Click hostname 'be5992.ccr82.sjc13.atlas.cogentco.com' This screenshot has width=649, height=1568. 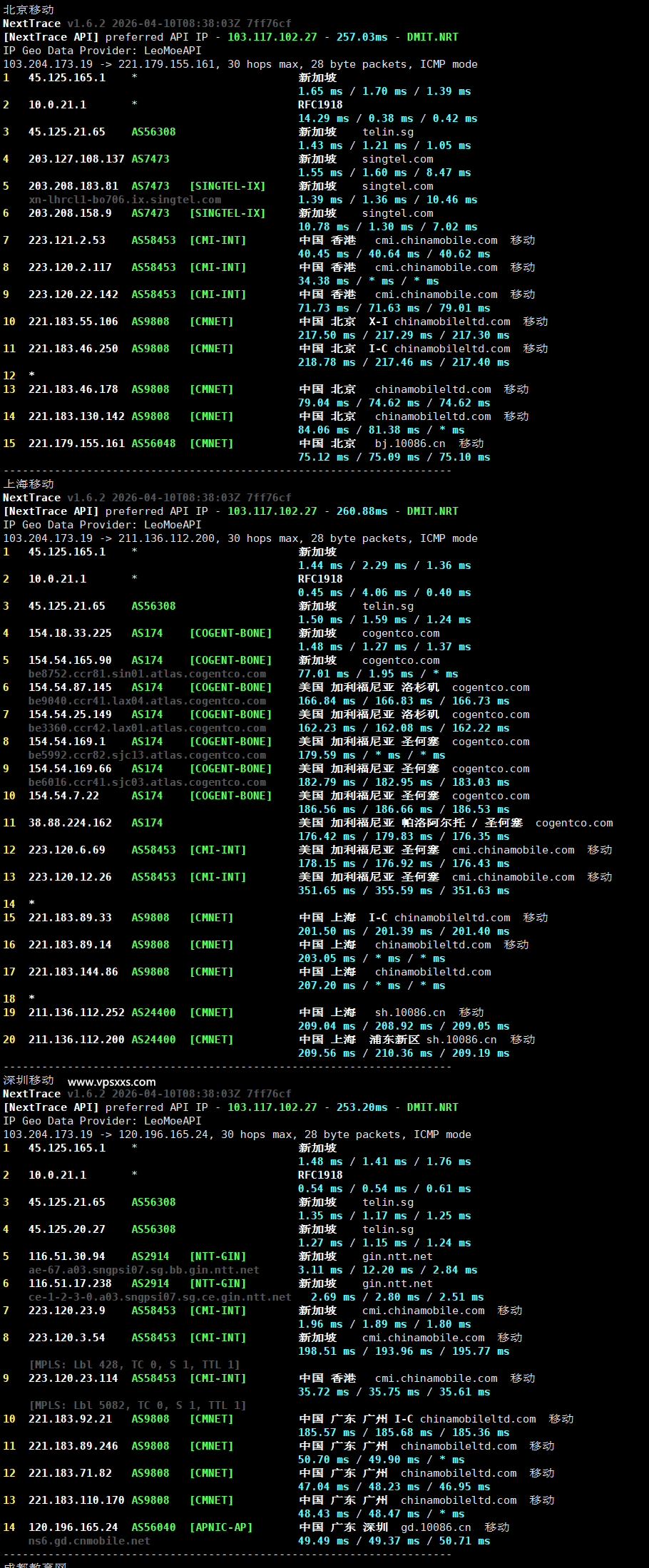click(147, 755)
